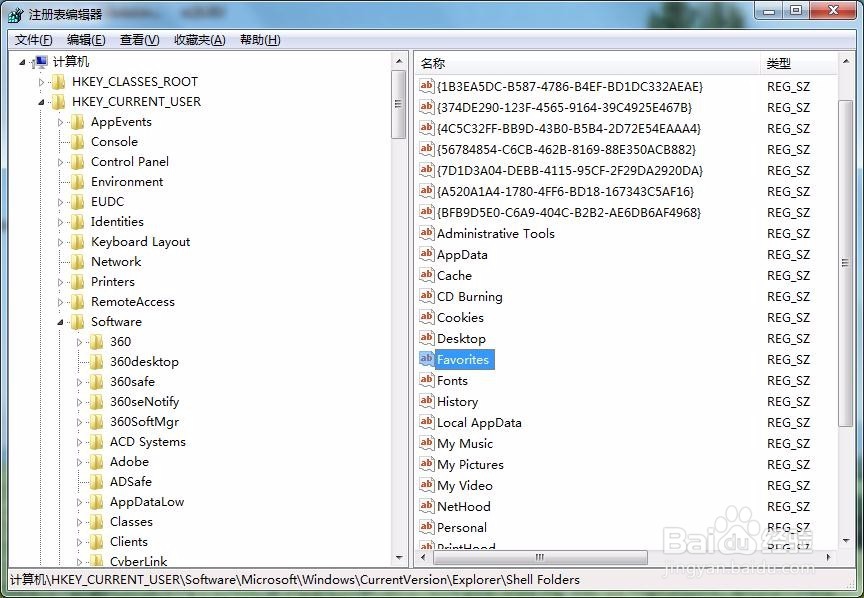Expand the Control Panel key
864x598 pixels.
[x=58, y=161]
